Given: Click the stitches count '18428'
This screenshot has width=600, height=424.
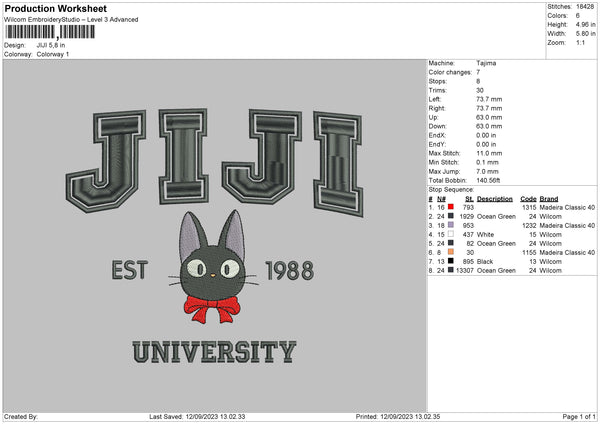Looking at the screenshot, I should 585,7.
